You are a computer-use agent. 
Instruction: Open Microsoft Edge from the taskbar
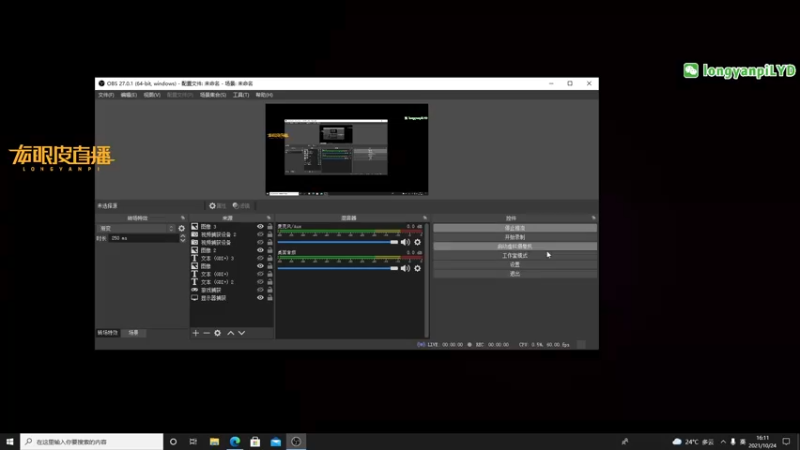235,441
